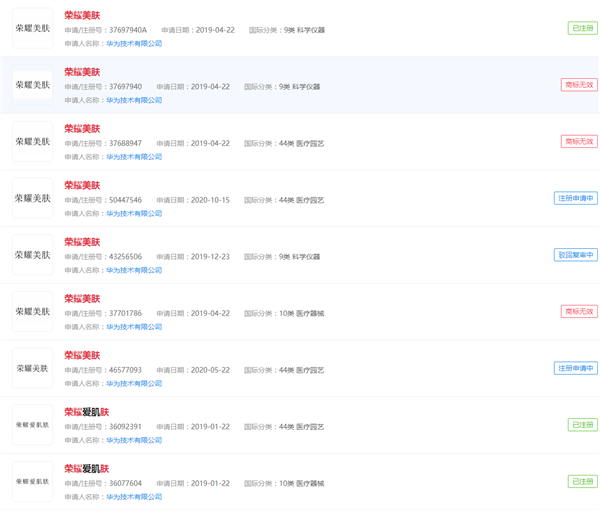
Task: Select registration number text 36077604
Action: (126, 483)
